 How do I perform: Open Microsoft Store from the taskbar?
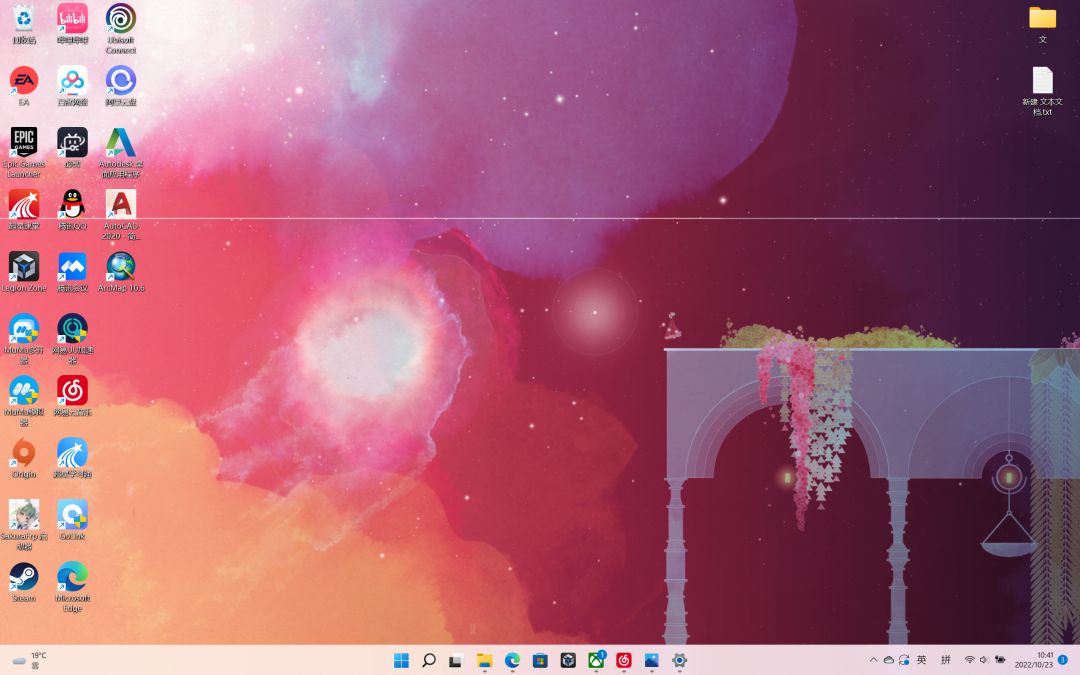click(x=540, y=661)
